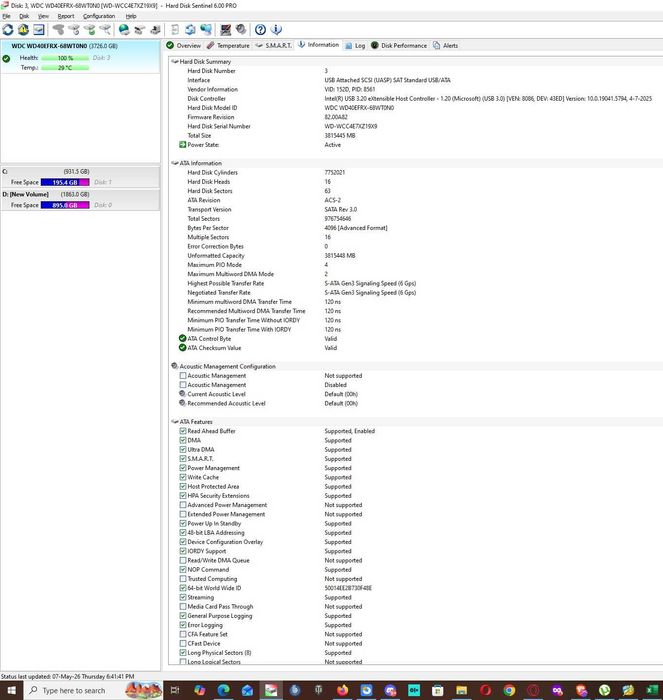Open Help with the question mark icon

(x=260, y=30)
